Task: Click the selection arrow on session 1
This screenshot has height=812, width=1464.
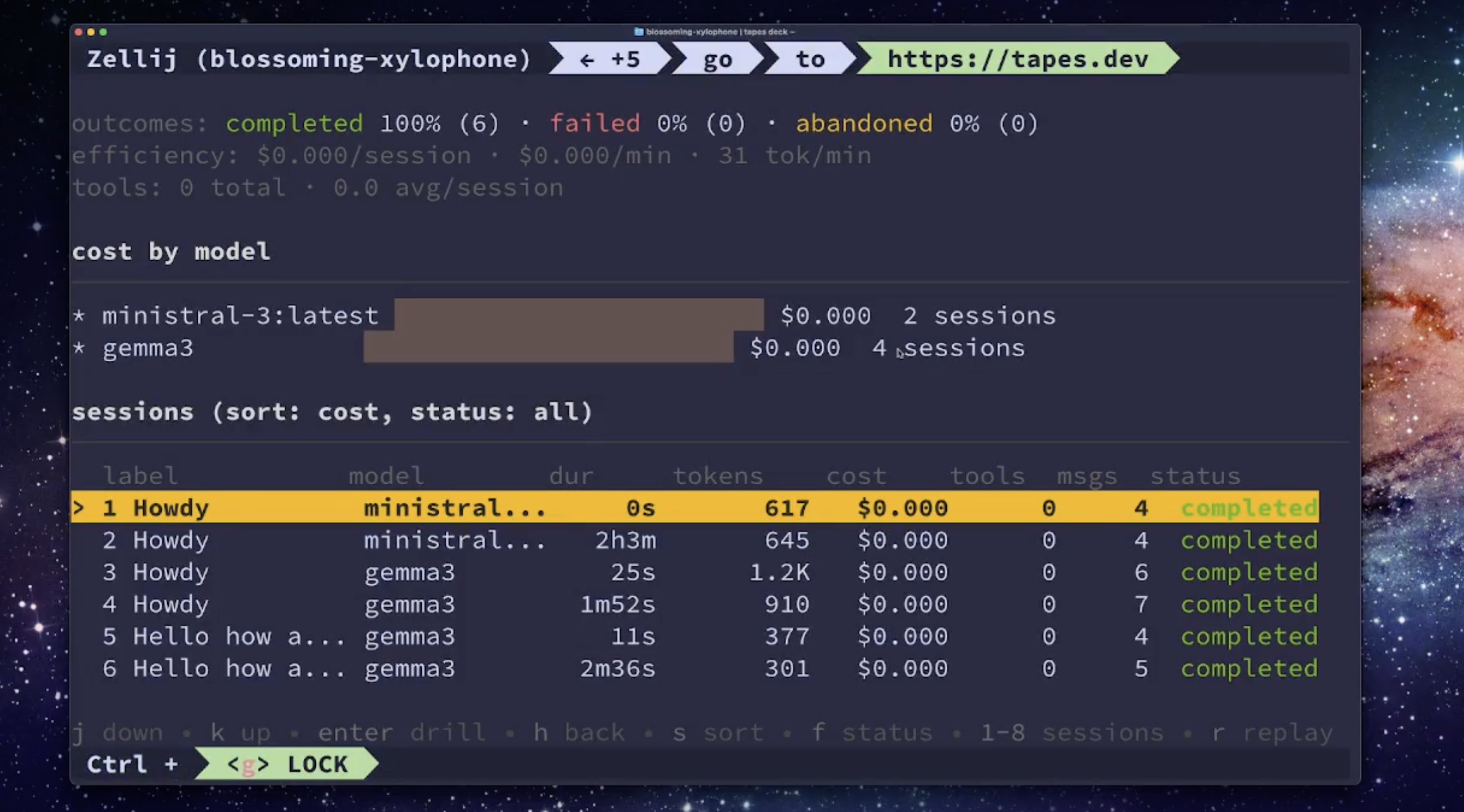Action: click(x=79, y=508)
